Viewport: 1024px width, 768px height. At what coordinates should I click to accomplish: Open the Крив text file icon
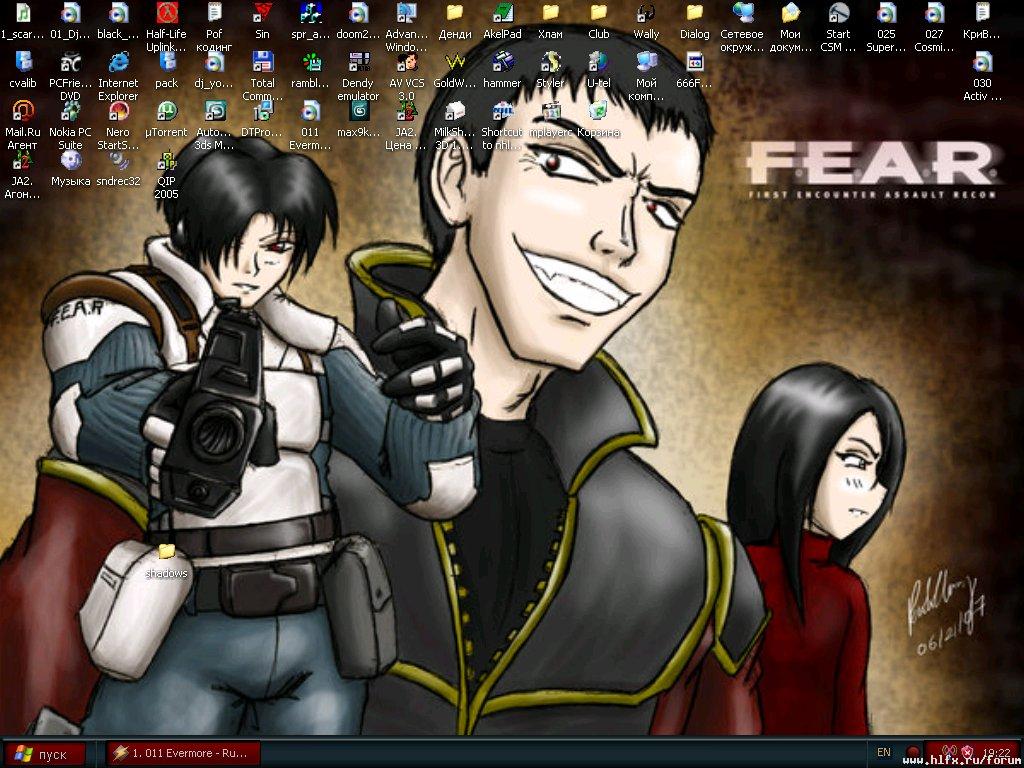point(982,12)
